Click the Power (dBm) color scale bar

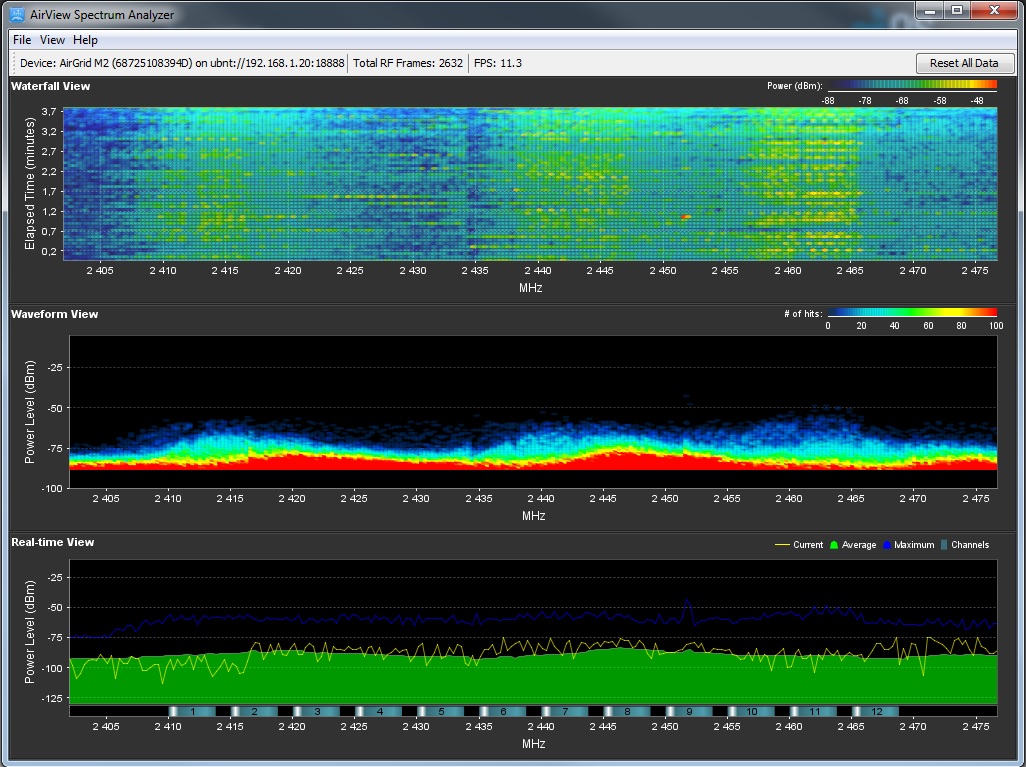coord(912,86)
